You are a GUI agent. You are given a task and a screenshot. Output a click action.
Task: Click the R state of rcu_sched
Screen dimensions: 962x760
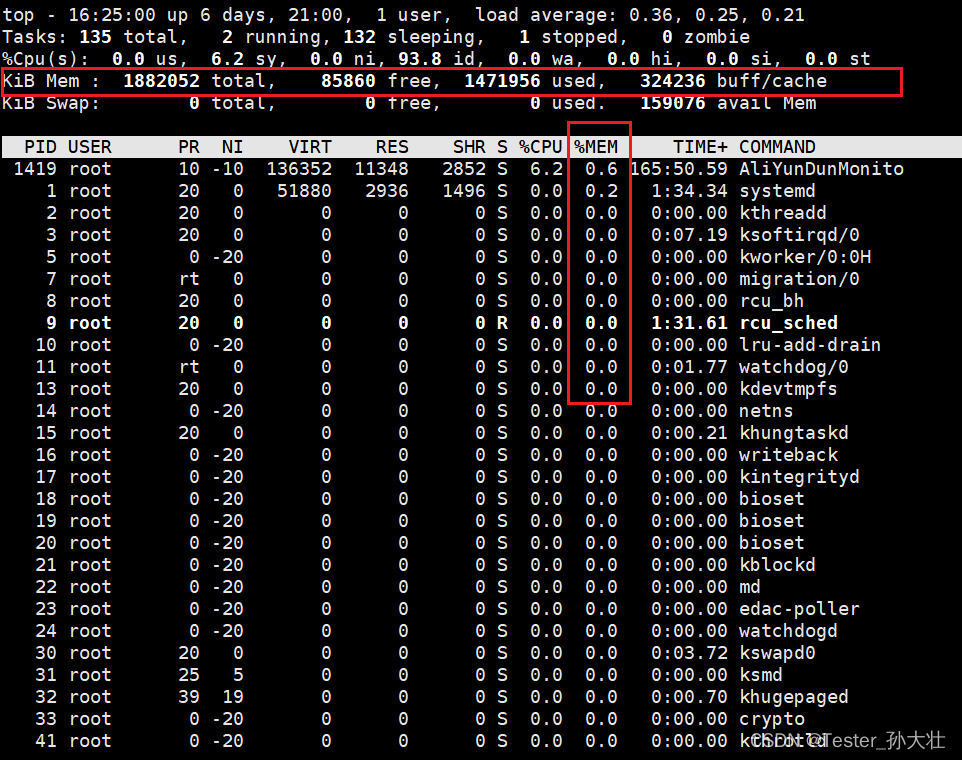(502, 323)
